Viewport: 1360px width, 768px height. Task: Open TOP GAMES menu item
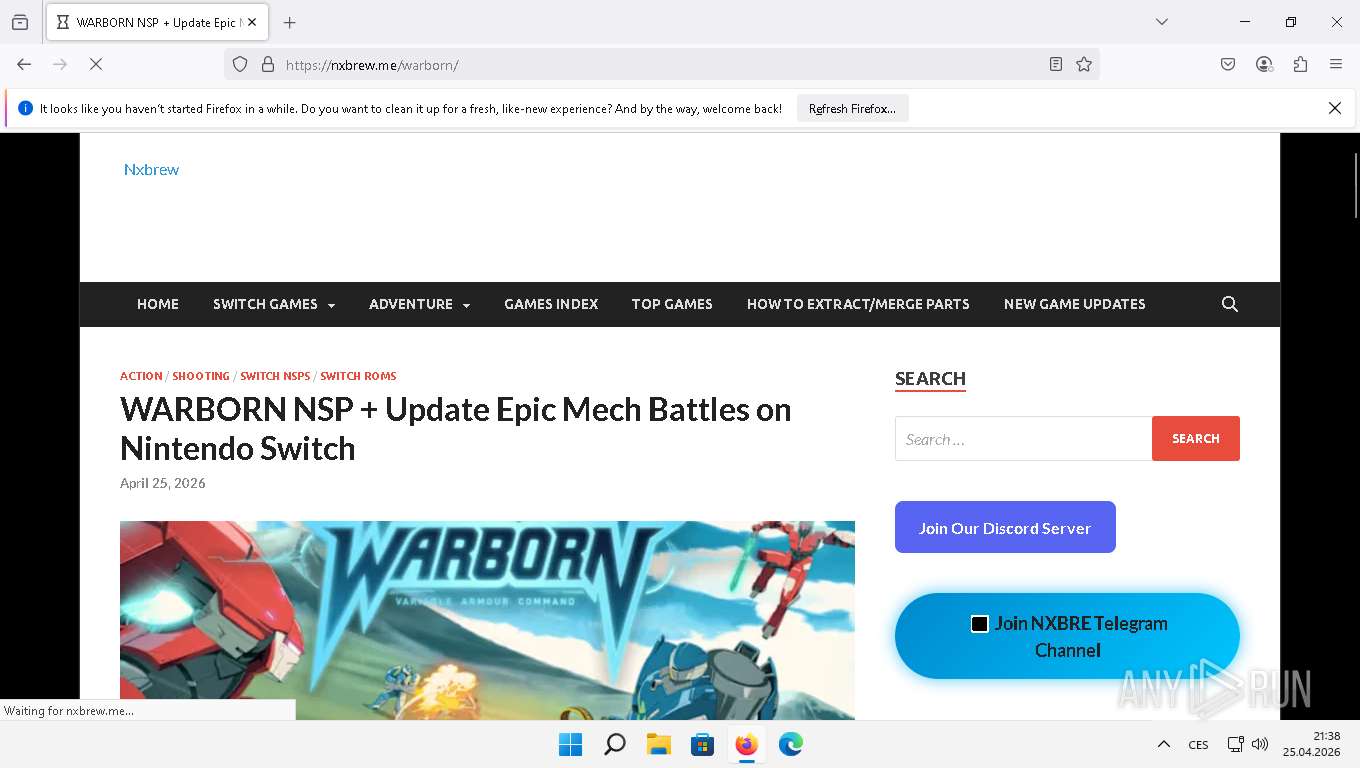click(x=672, y=304)
